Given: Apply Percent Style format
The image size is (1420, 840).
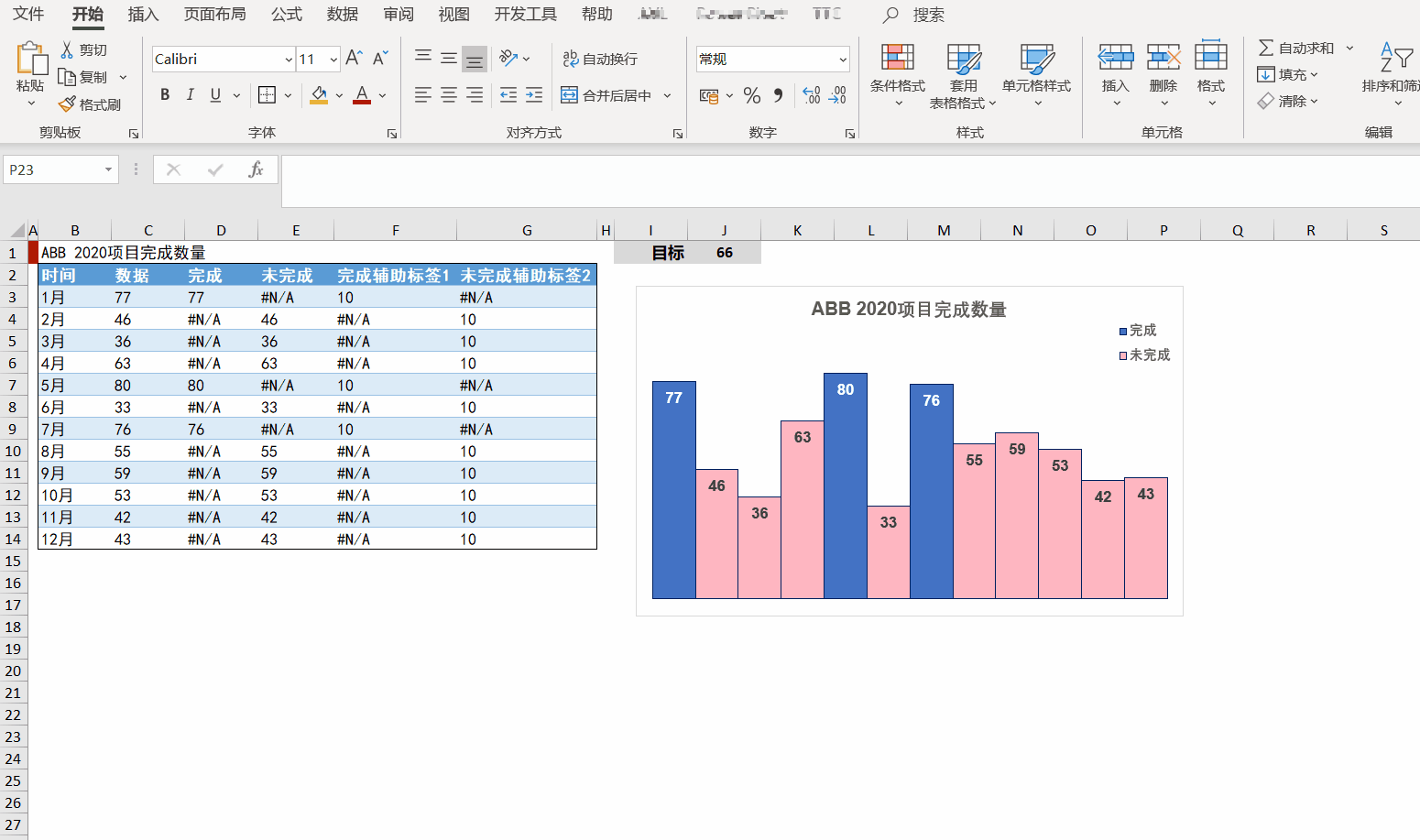Looking at the screenshot, I should point(752,95).
